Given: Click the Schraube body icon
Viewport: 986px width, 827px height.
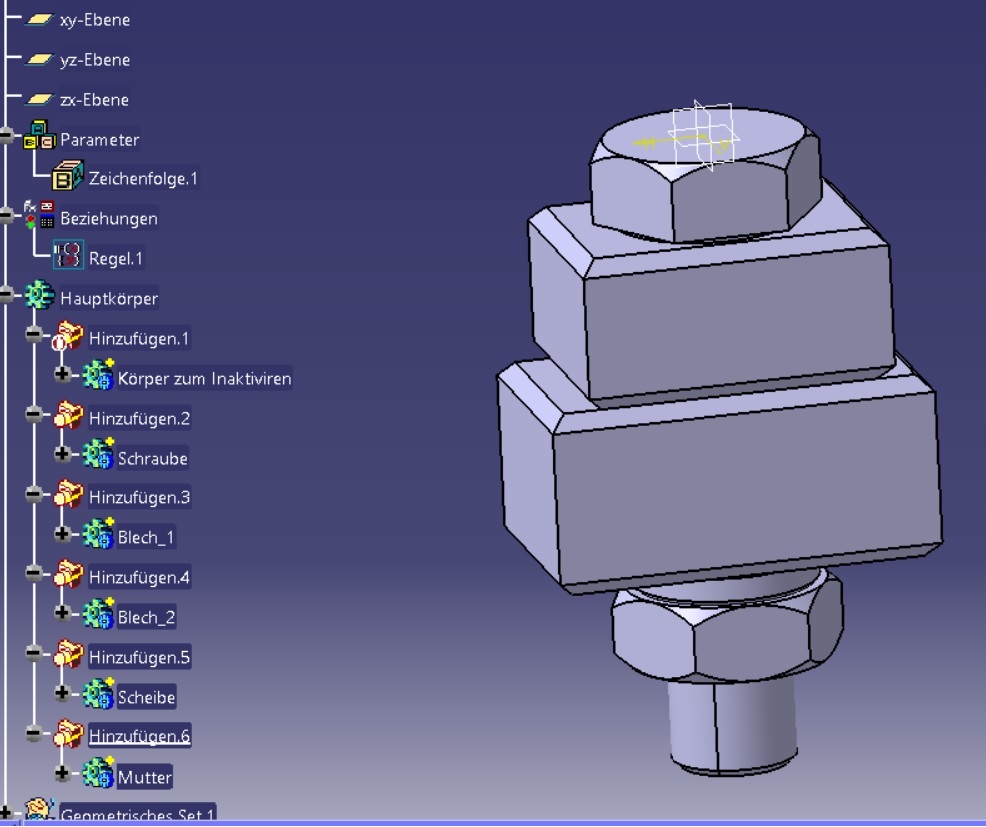Looking at the screenshot, I should click(97, 454).
